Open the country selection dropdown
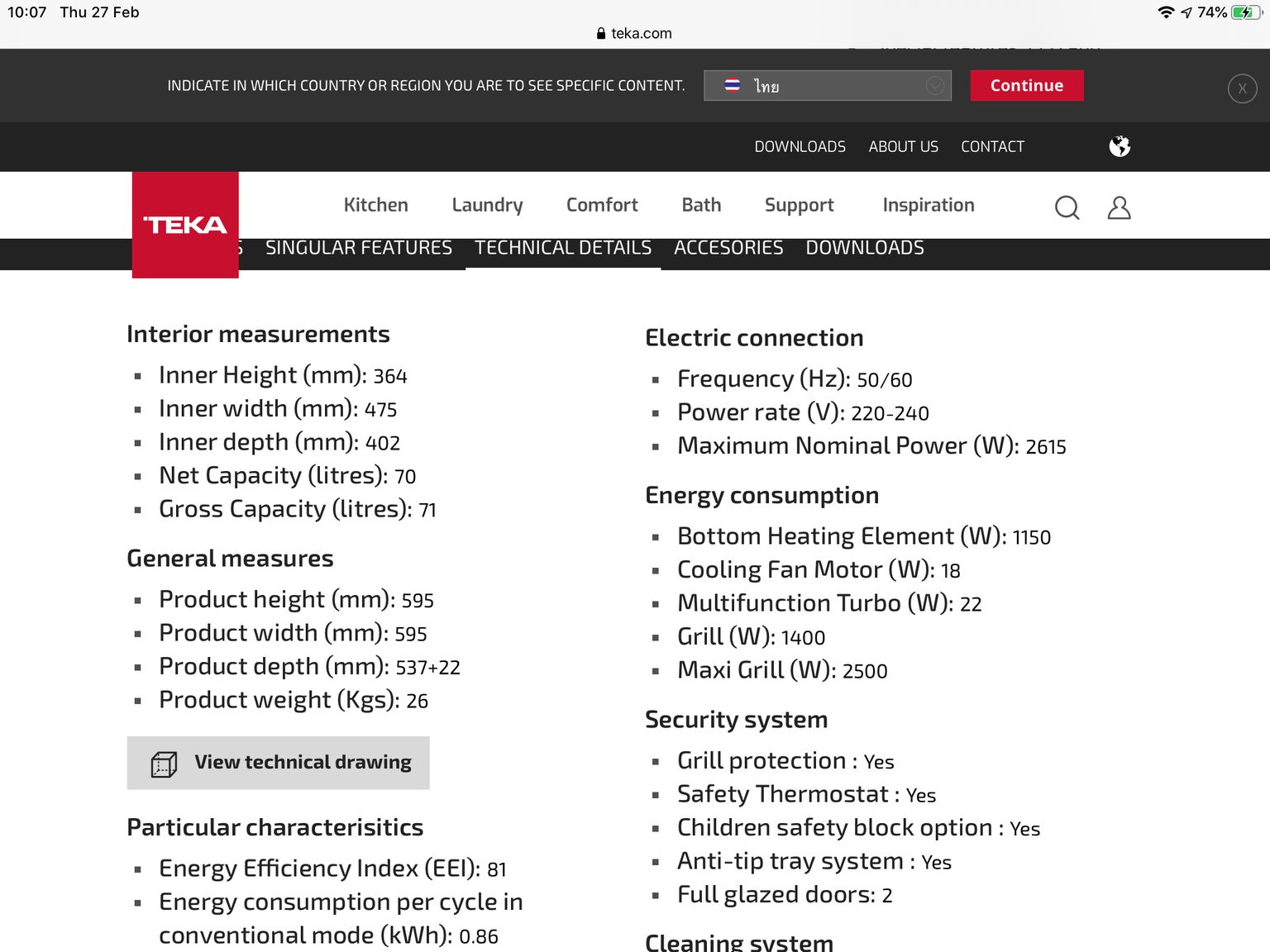Viewport: 1270px width, 952px height. coord(828,85)
